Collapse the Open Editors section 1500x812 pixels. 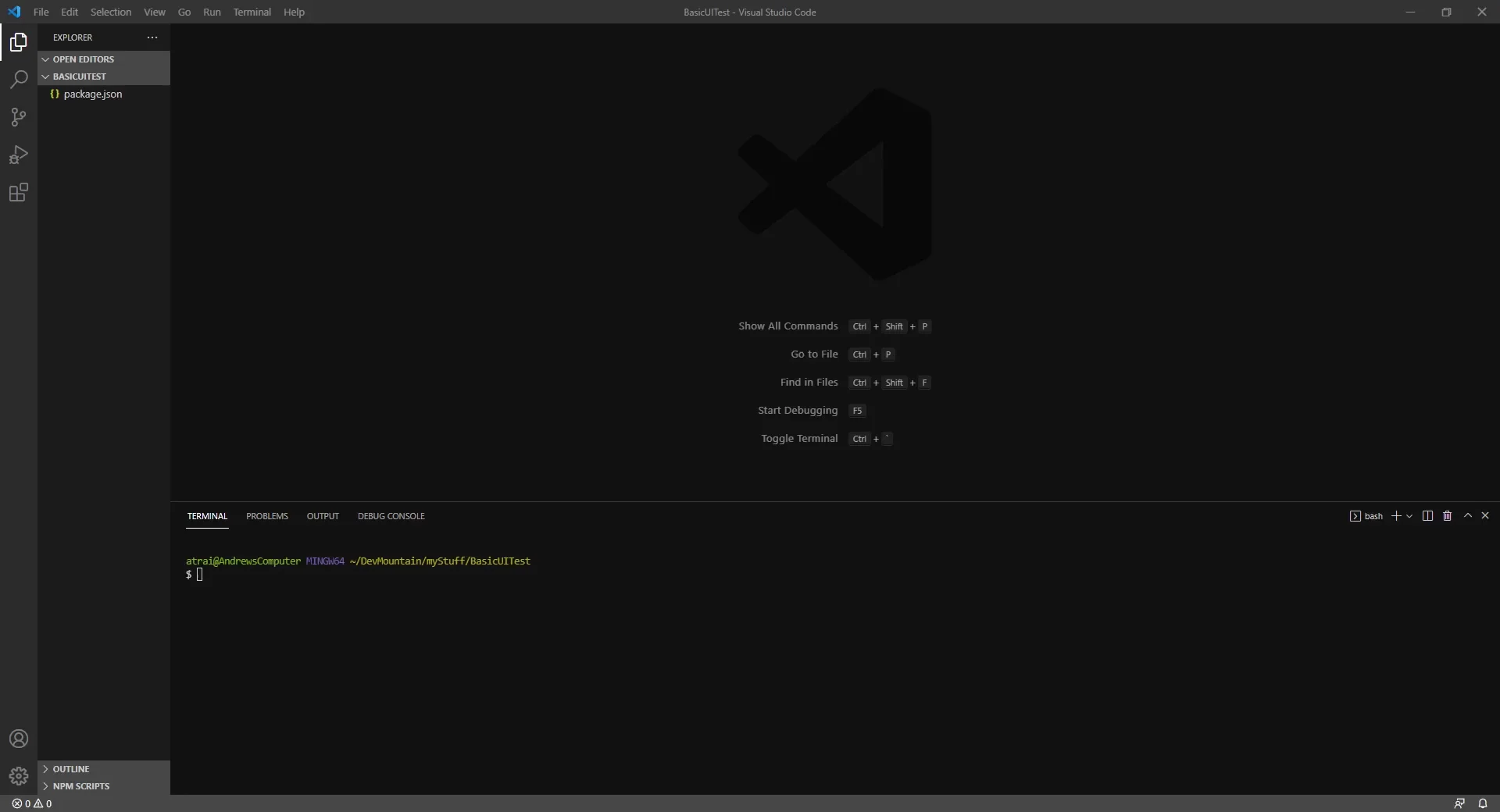pyautogui.click(x=104, y=59)
